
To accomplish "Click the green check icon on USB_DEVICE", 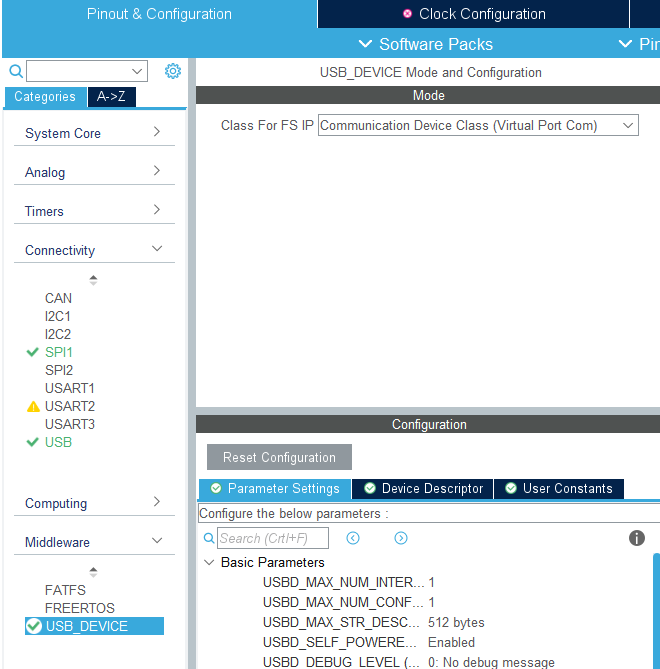I will [34, 626].
